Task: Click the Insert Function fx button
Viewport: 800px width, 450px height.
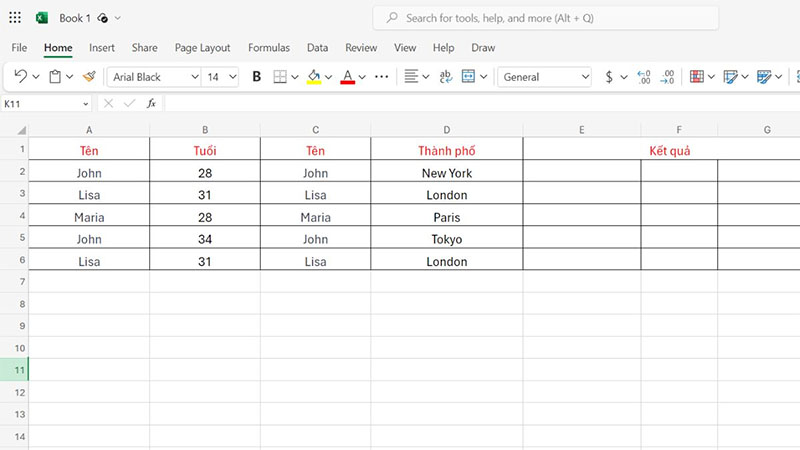Action: pos(151,103)
